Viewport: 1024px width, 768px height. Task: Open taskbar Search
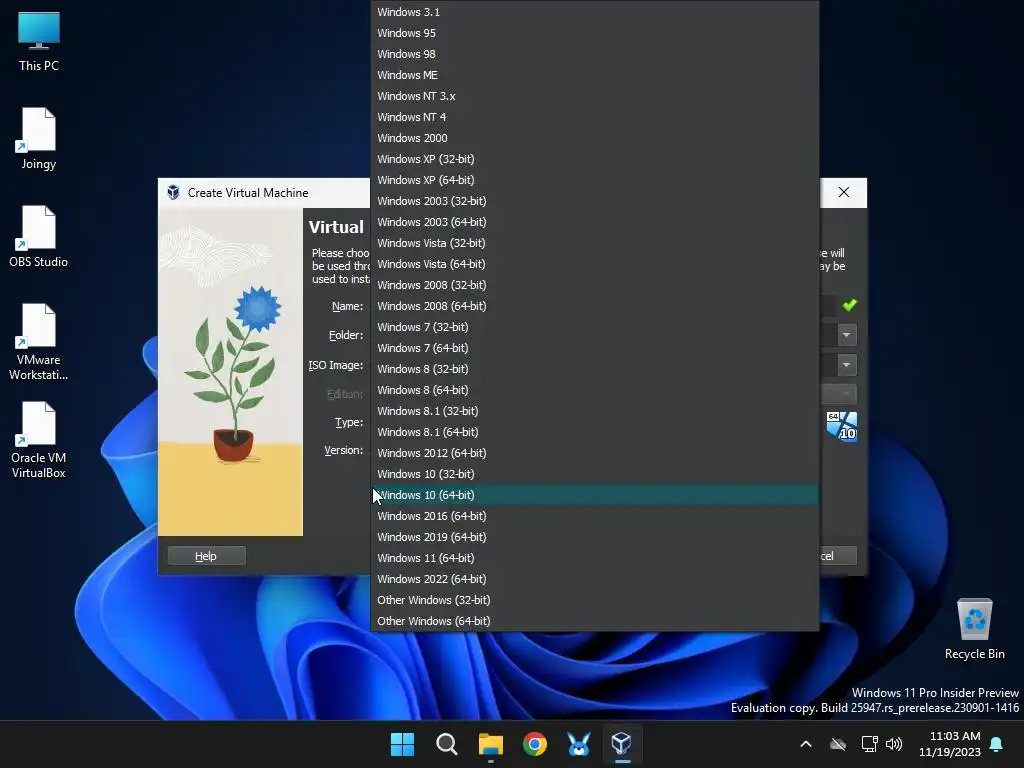(x=447, y=744)
